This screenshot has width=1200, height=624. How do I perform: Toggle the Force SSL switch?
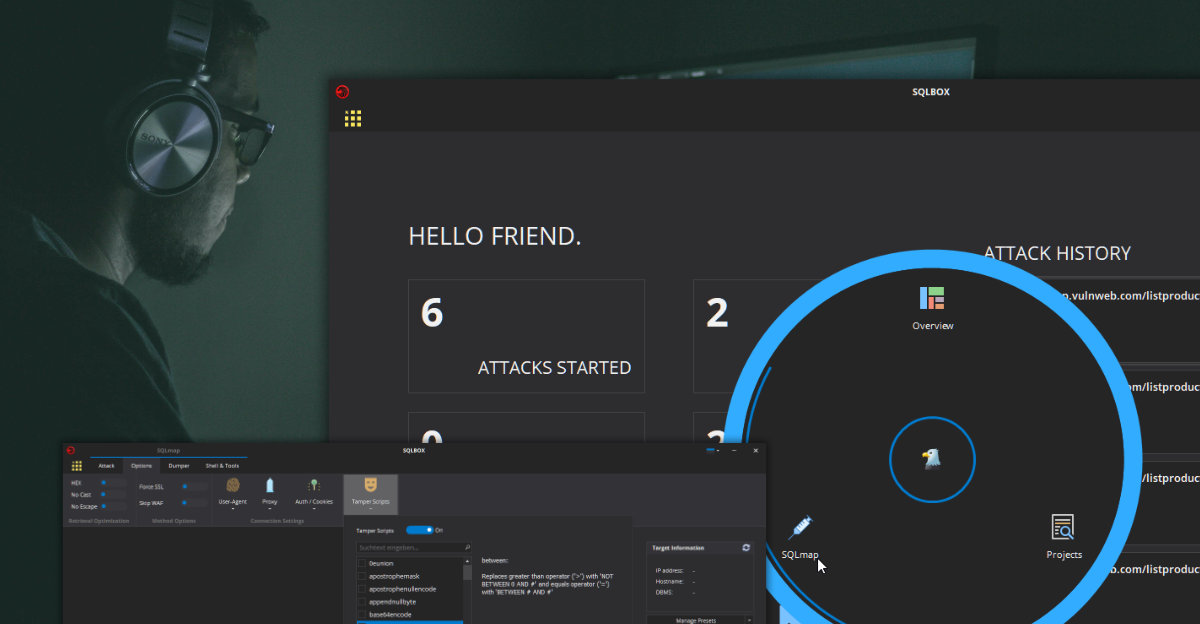195,487
